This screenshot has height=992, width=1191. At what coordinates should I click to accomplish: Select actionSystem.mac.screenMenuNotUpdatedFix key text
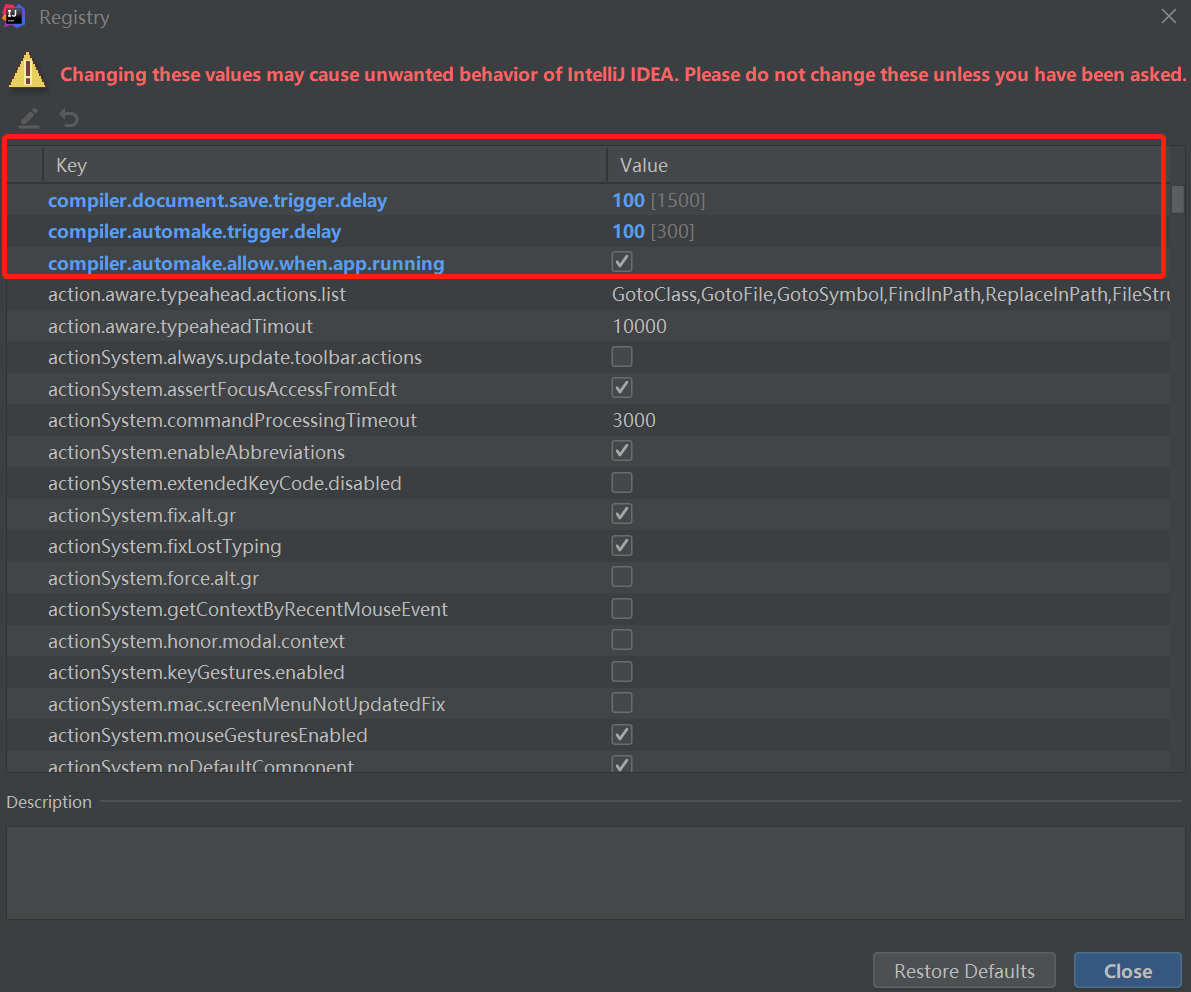pyautogui.click(x=246, y=705)
